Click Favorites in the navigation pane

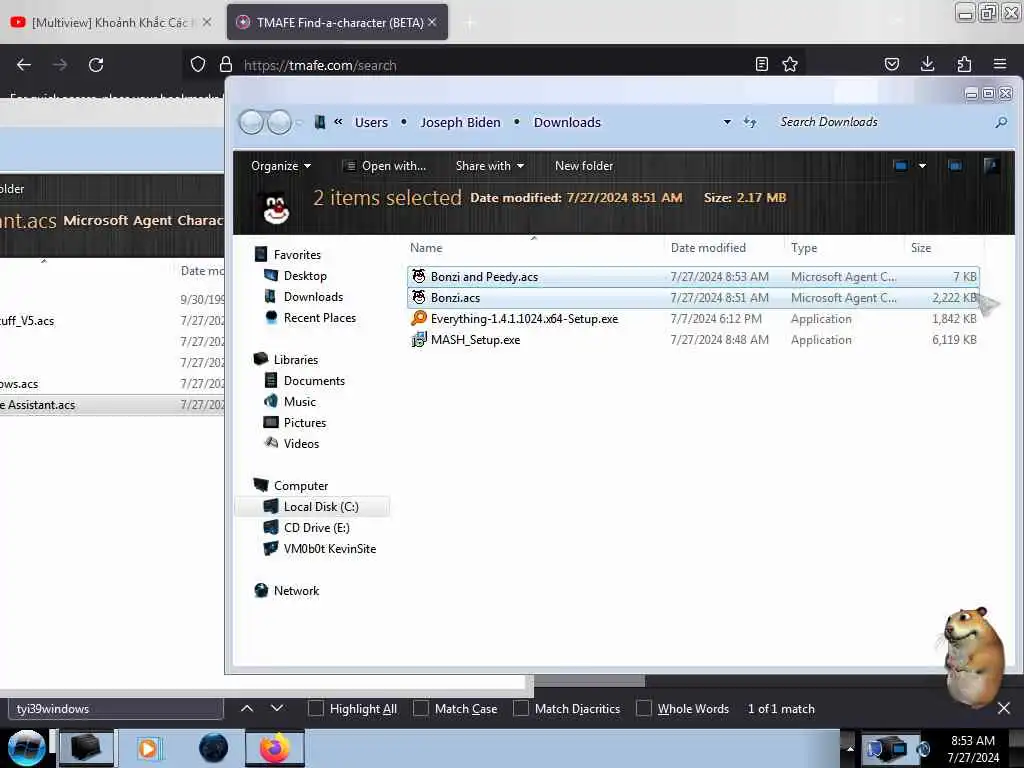[x=297, y=255]
